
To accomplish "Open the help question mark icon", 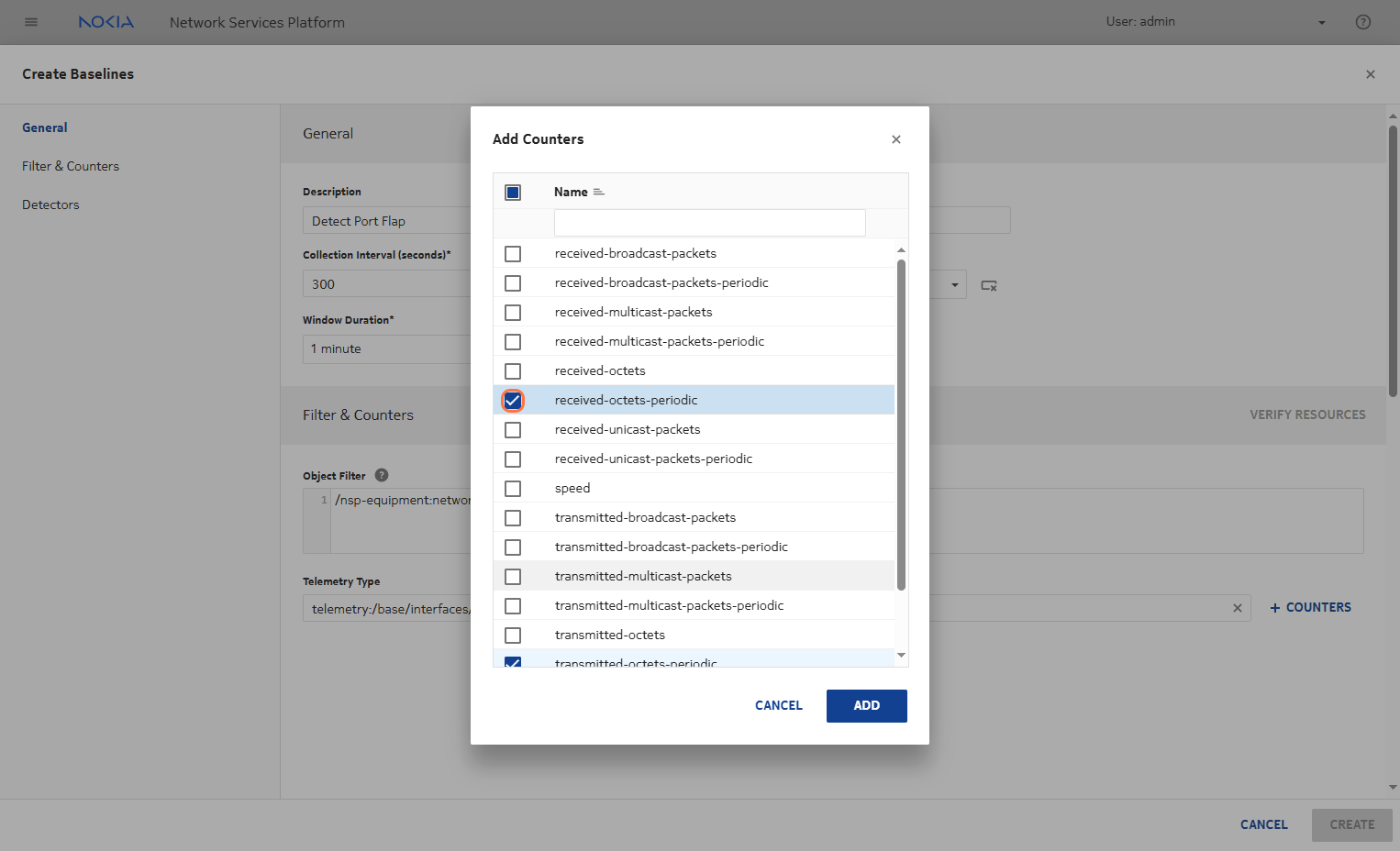I will tap(1363, 22).
